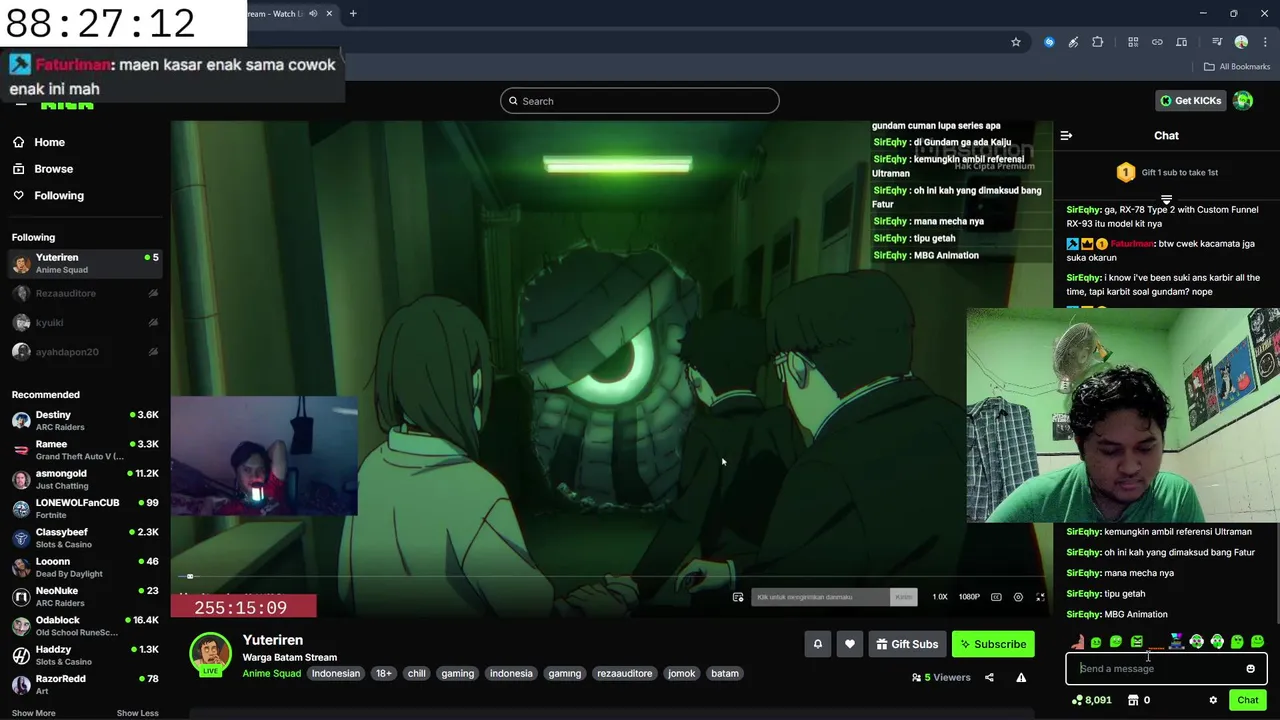The image size is (1280, 720).
Task: Click the danmaku message input in player
Action: (x=820, y=597)
